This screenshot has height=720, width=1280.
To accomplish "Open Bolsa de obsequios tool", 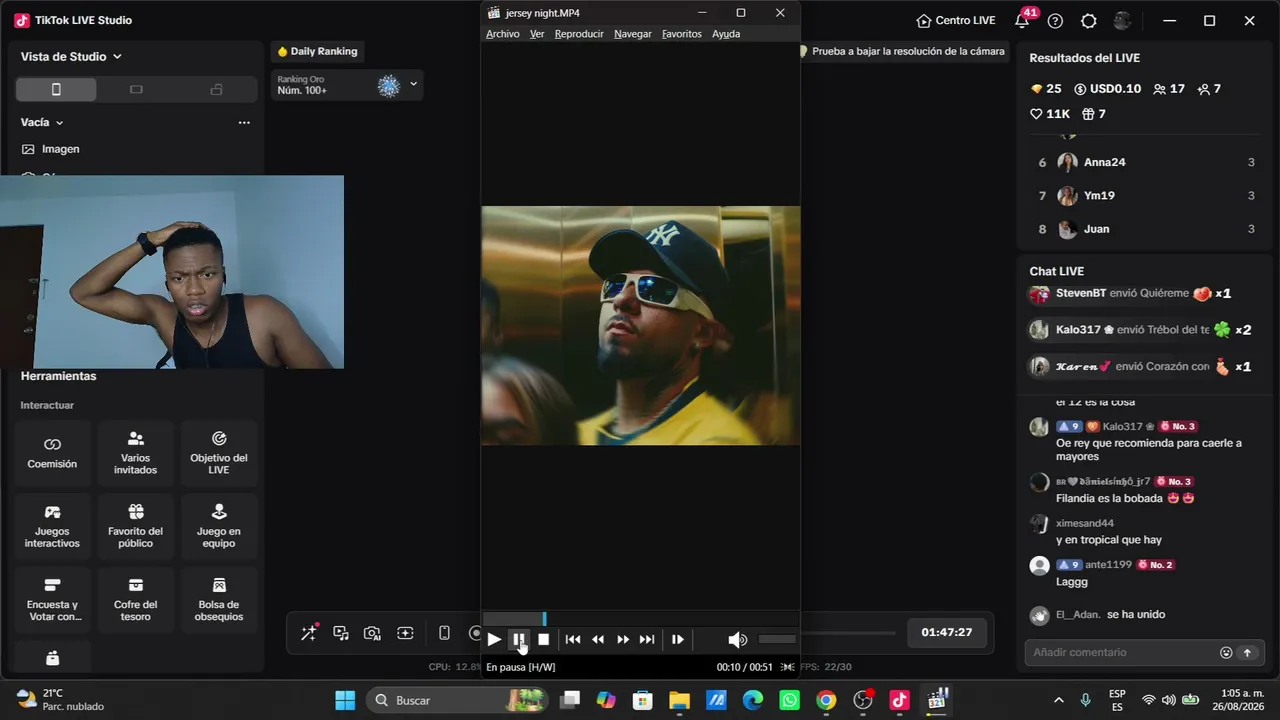I will (x=219, y=598).
